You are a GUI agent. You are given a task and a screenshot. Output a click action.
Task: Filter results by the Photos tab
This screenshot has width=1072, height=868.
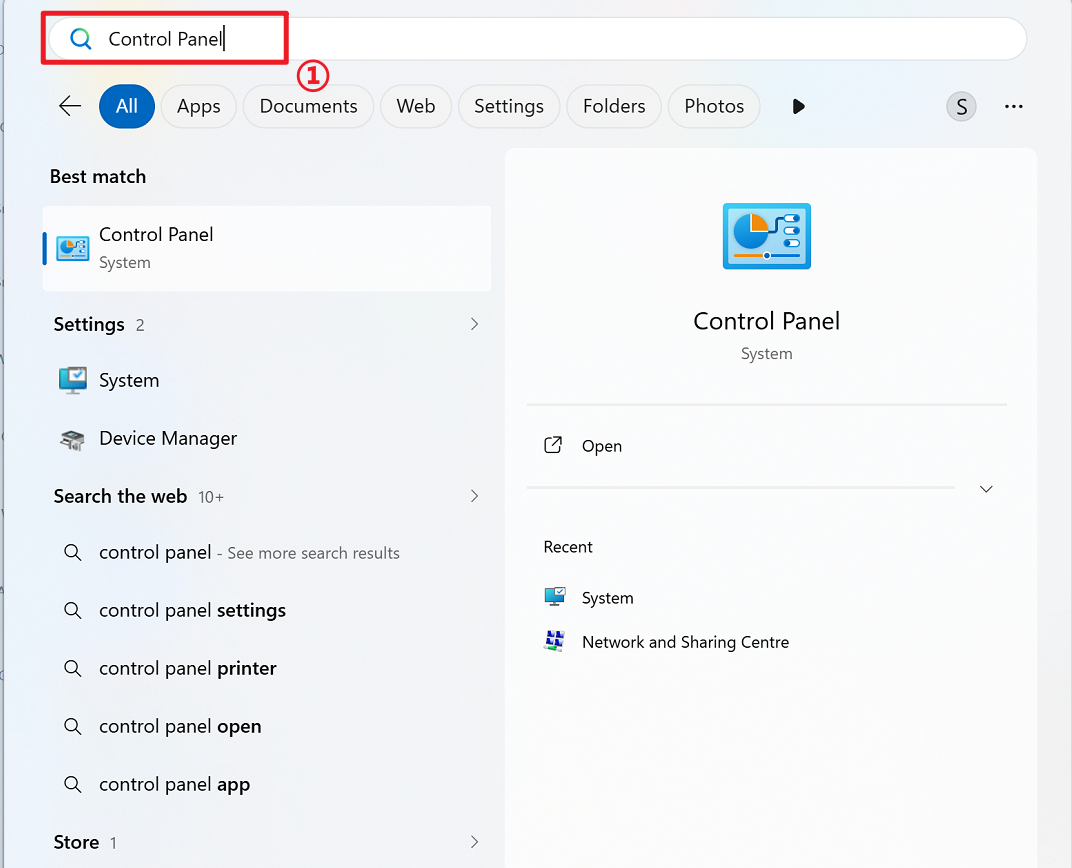point(713,106)
